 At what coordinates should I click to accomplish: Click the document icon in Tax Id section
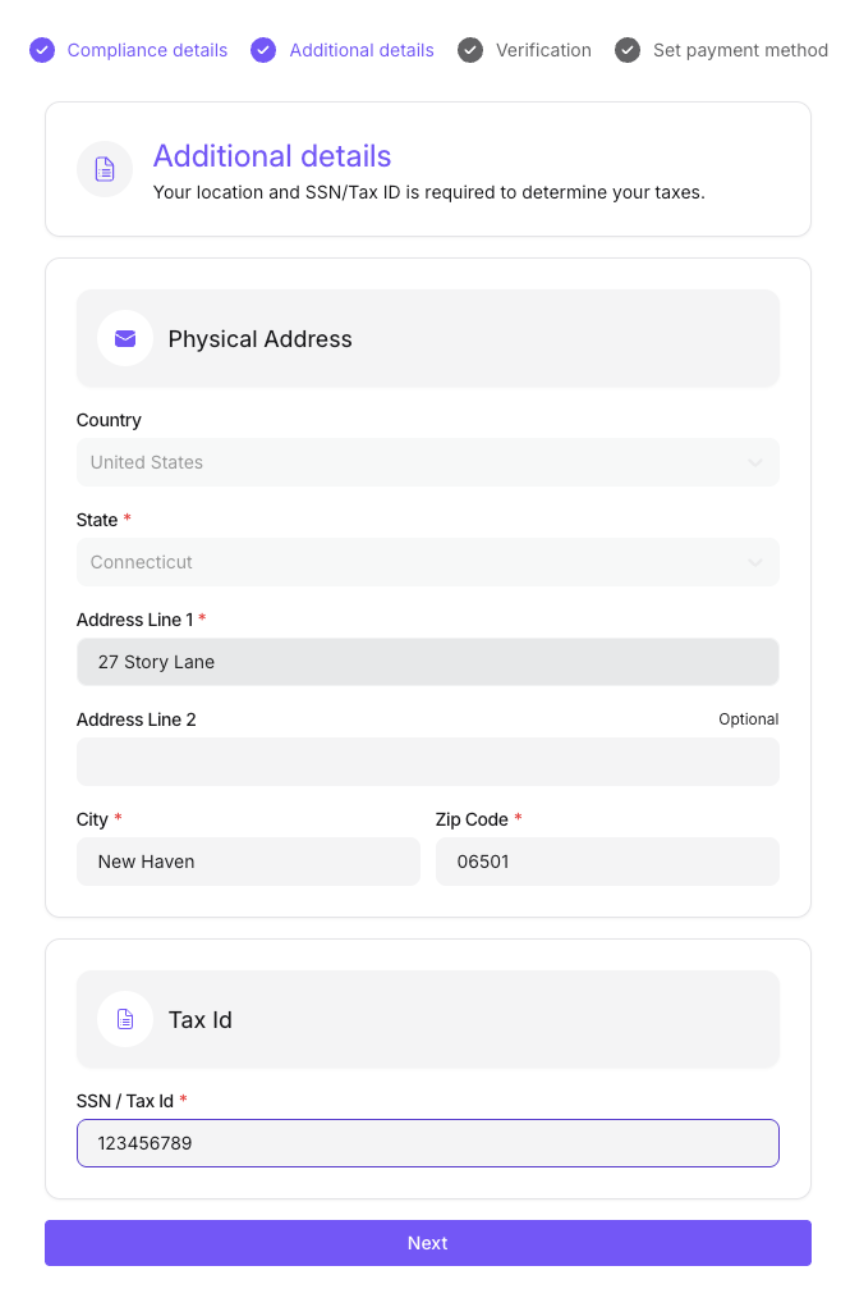coord(125,1019)
